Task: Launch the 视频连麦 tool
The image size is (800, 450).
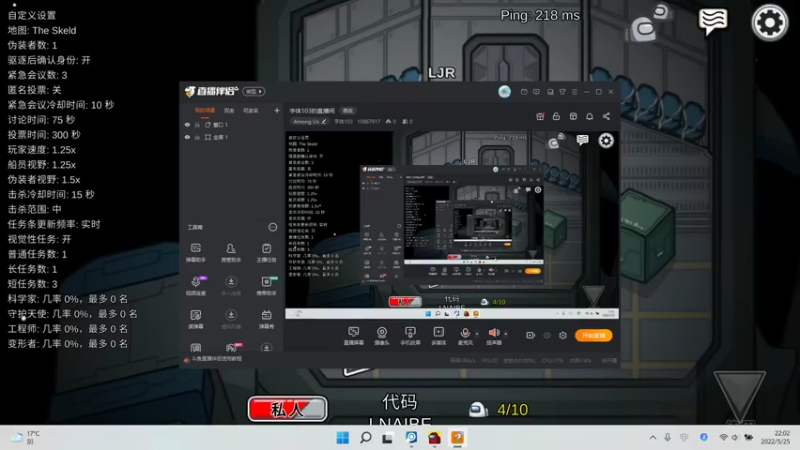Action: (195, 286)
